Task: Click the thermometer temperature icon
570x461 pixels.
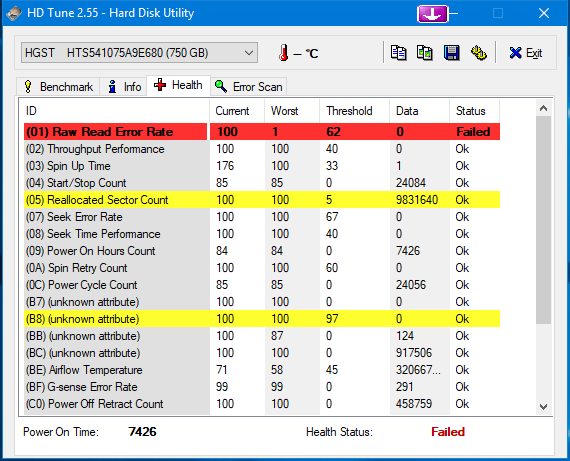Action: pyautogui.click(x=284, y=53)
